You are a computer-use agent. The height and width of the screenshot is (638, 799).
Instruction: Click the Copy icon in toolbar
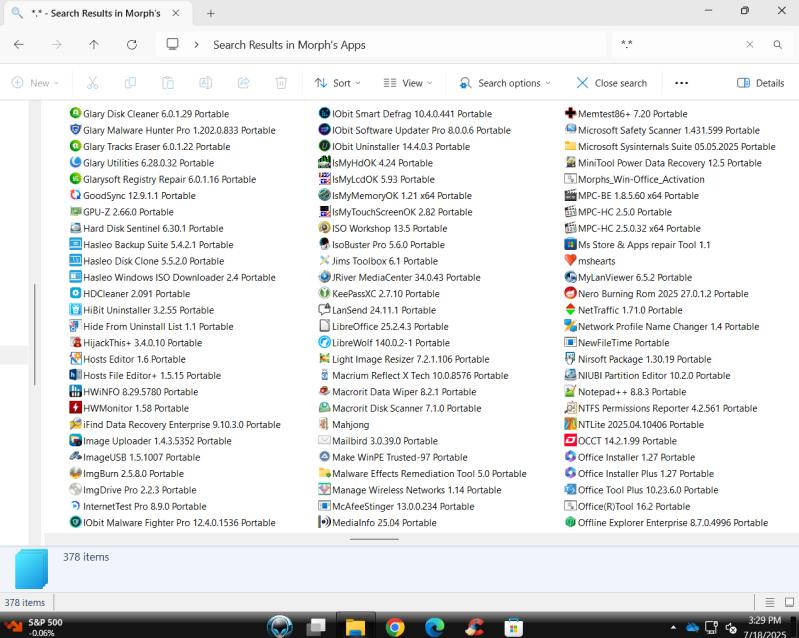coord(130,83)
